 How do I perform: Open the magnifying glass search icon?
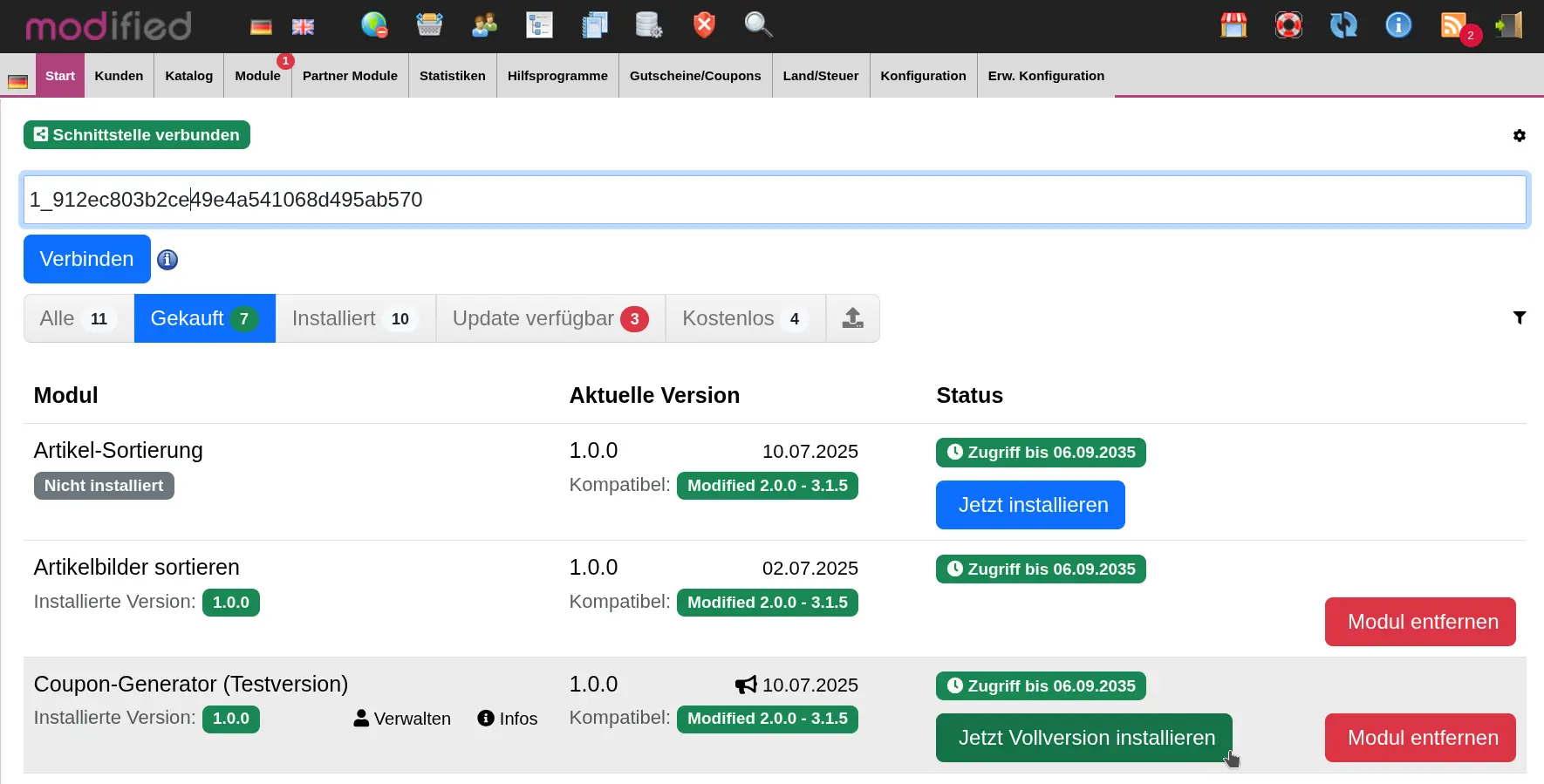click(758, 25)
